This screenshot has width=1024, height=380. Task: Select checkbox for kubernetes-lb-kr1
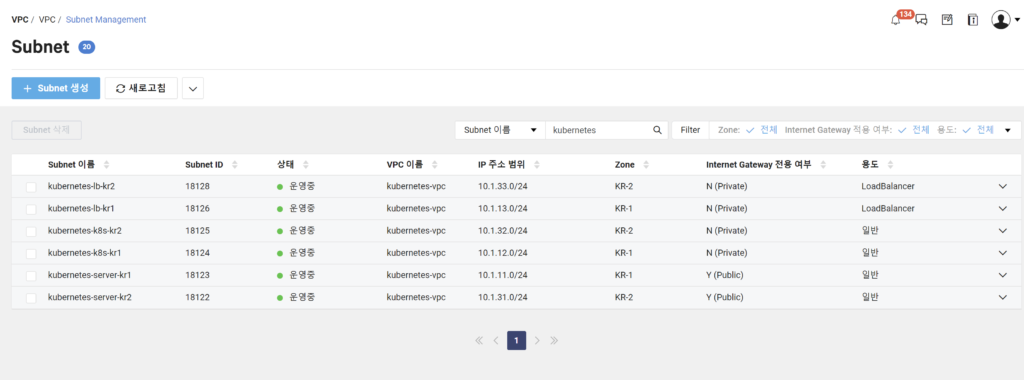(31, 209)
